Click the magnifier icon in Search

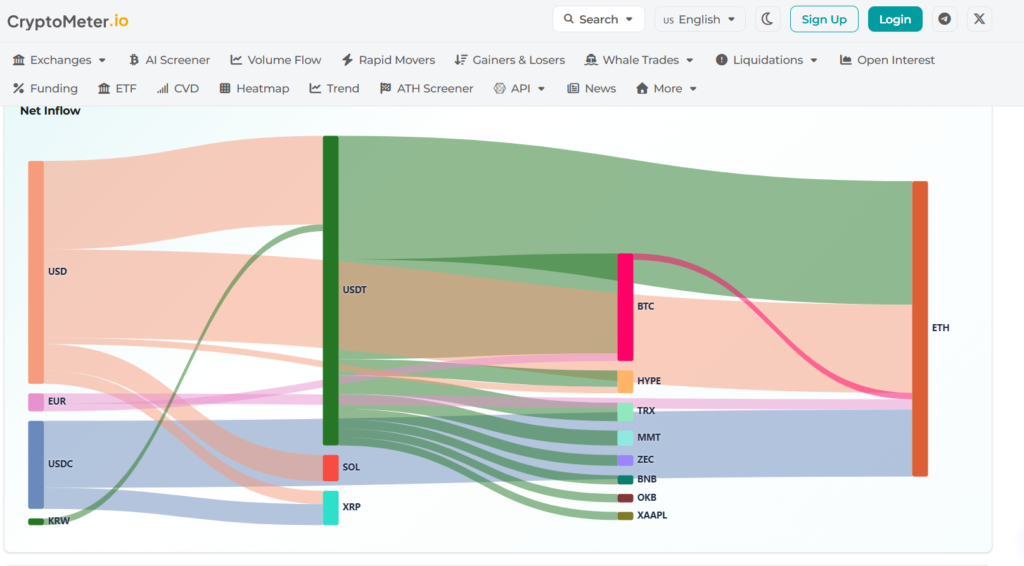pos(569,19)
